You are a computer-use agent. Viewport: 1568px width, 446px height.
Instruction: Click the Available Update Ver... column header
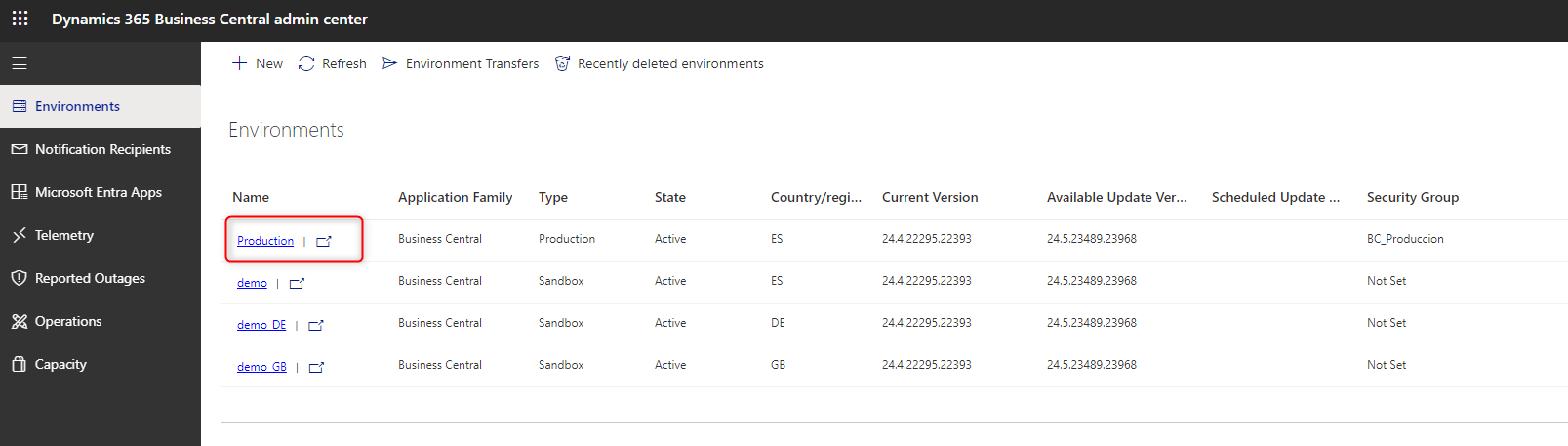coord(1117,197)
